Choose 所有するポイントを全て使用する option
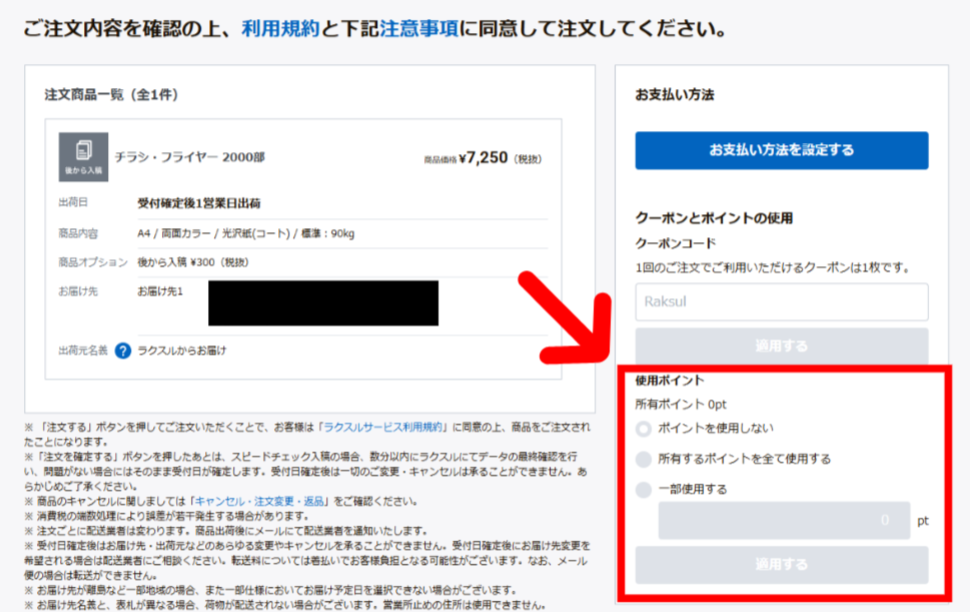Screen dimensions: 970x612 click(643, 459)
